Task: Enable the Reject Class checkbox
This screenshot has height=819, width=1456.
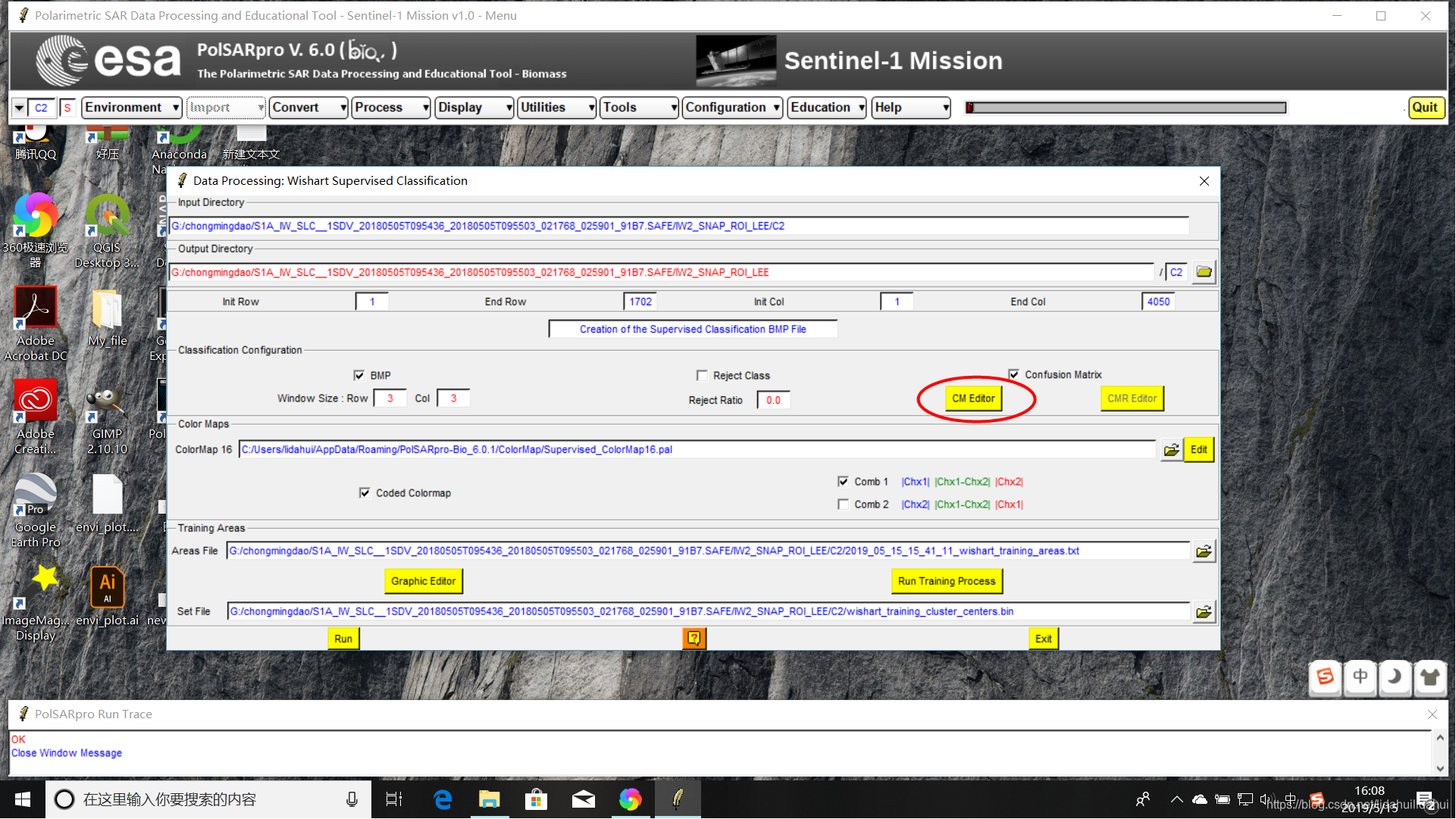Action: tap(702, 376)
